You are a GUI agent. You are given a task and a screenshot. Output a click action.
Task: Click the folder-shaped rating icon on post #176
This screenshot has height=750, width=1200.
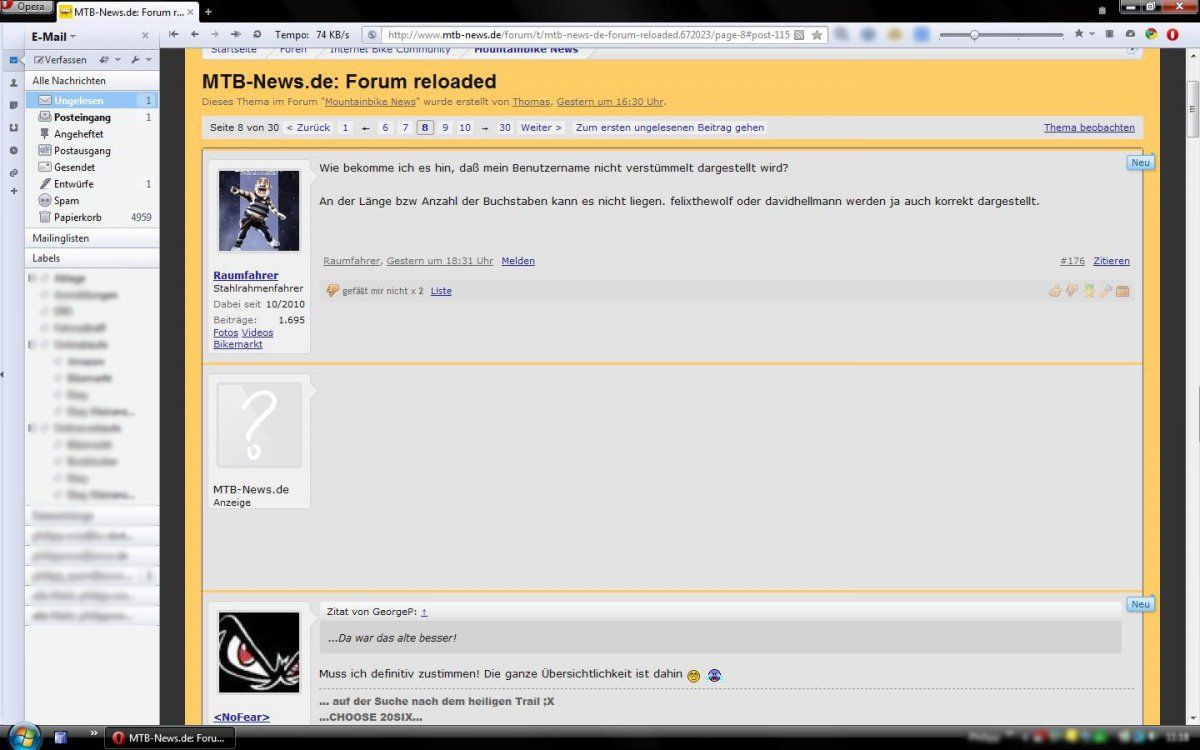coord(1122,291)
